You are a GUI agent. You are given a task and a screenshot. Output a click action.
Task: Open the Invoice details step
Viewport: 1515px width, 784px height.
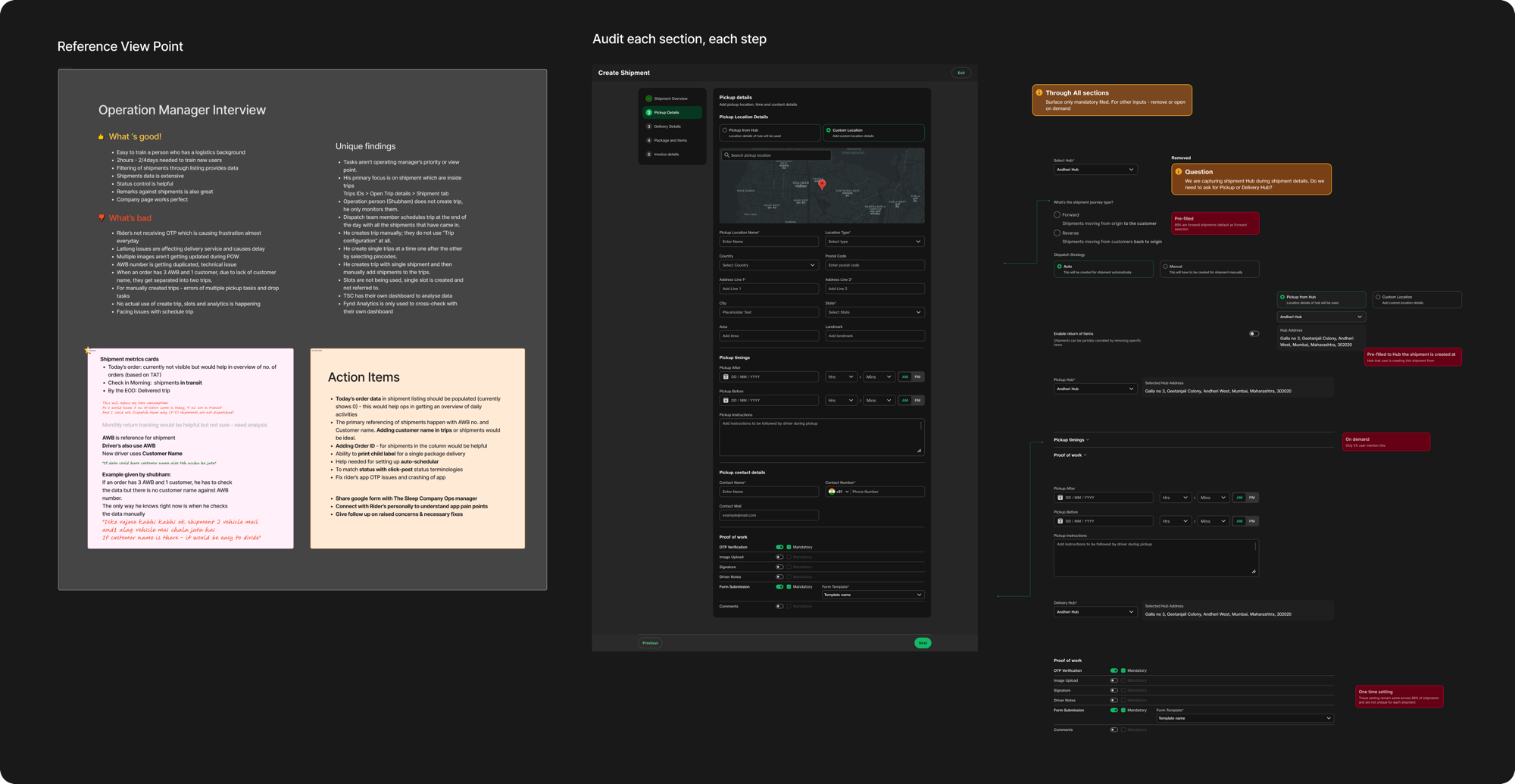(672, 155)
